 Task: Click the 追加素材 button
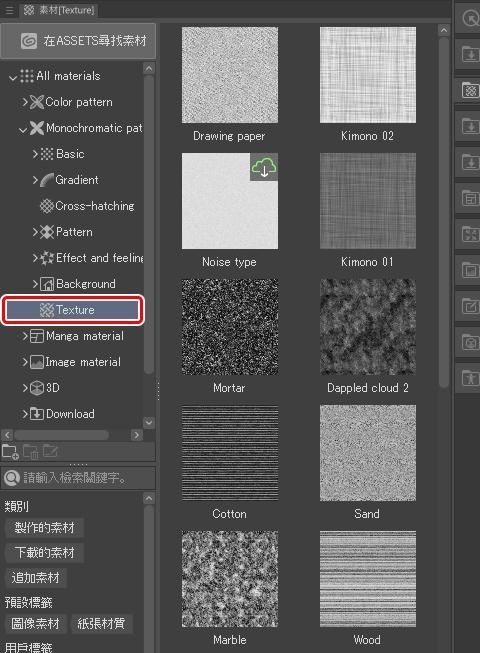coord(36,578)
